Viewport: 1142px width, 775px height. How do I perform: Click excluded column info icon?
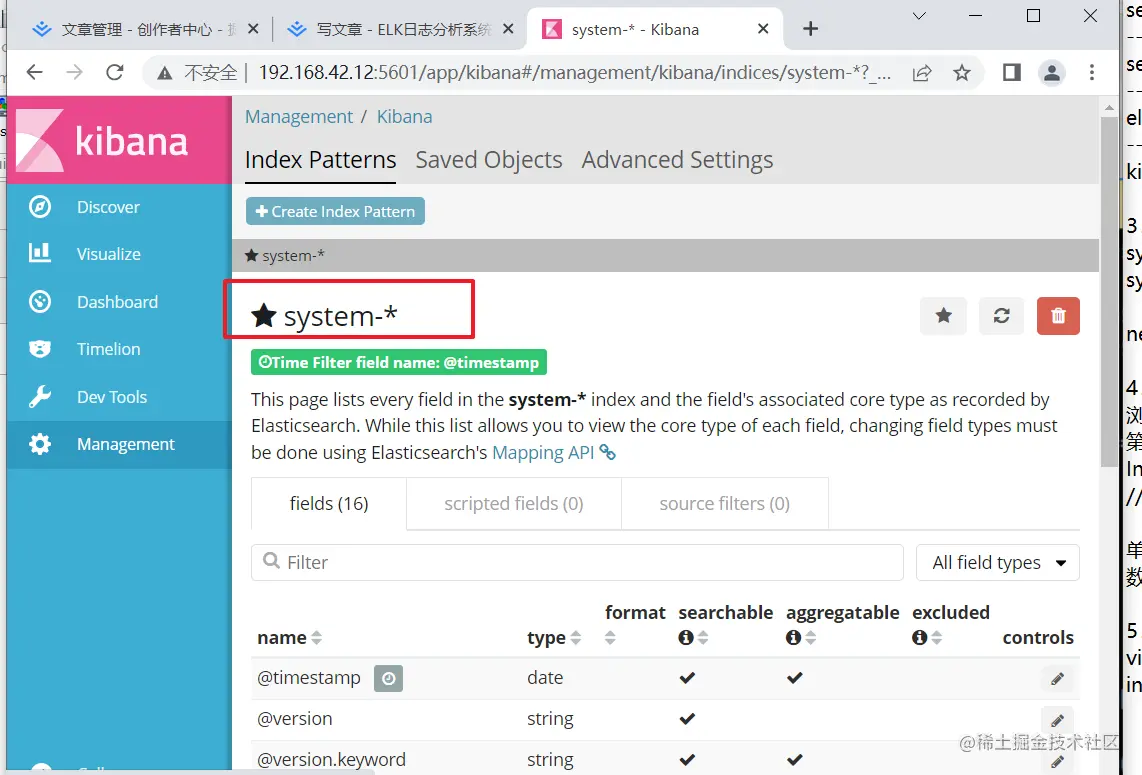[919, 638]
